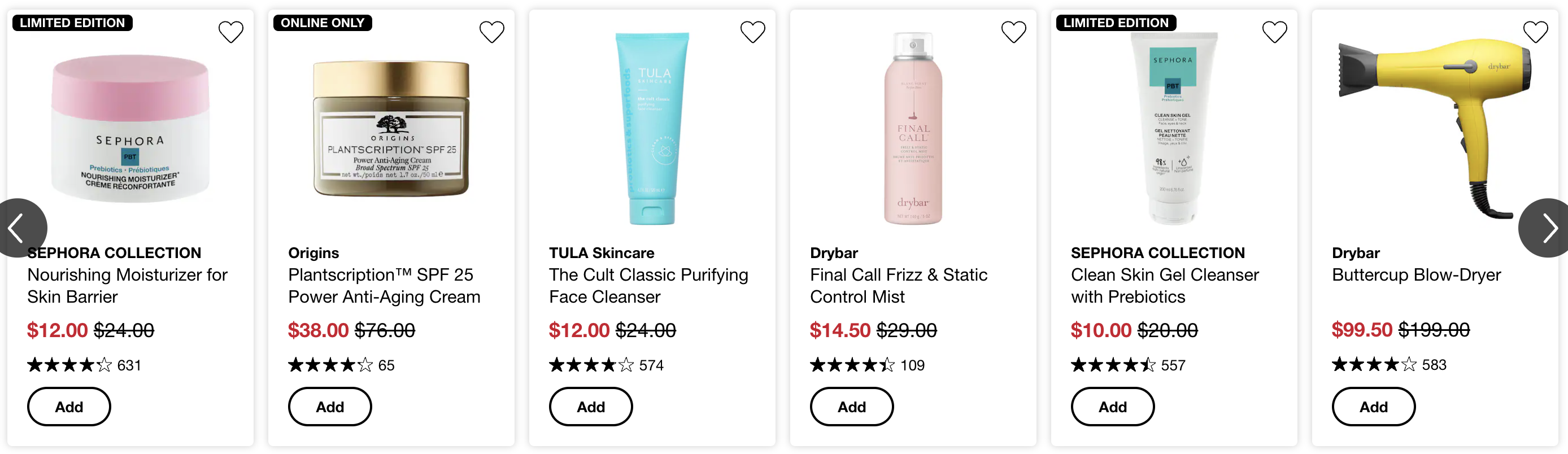Add TULA Cult Classic cleanser

point(591,407)
